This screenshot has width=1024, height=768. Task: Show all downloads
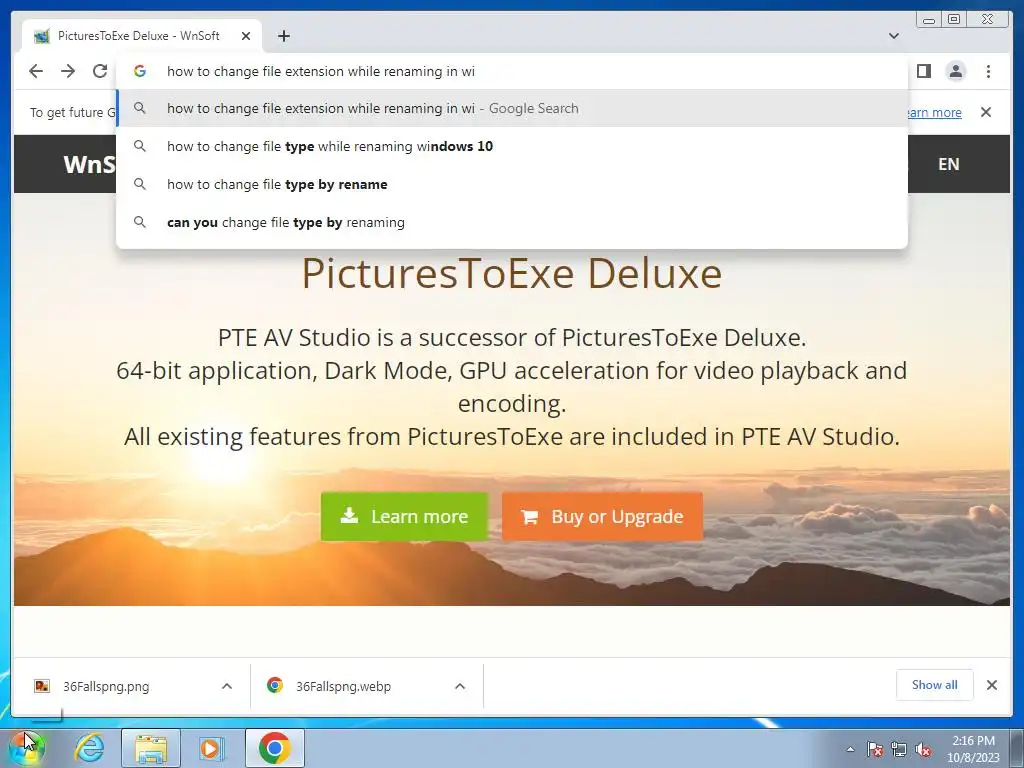935,685
